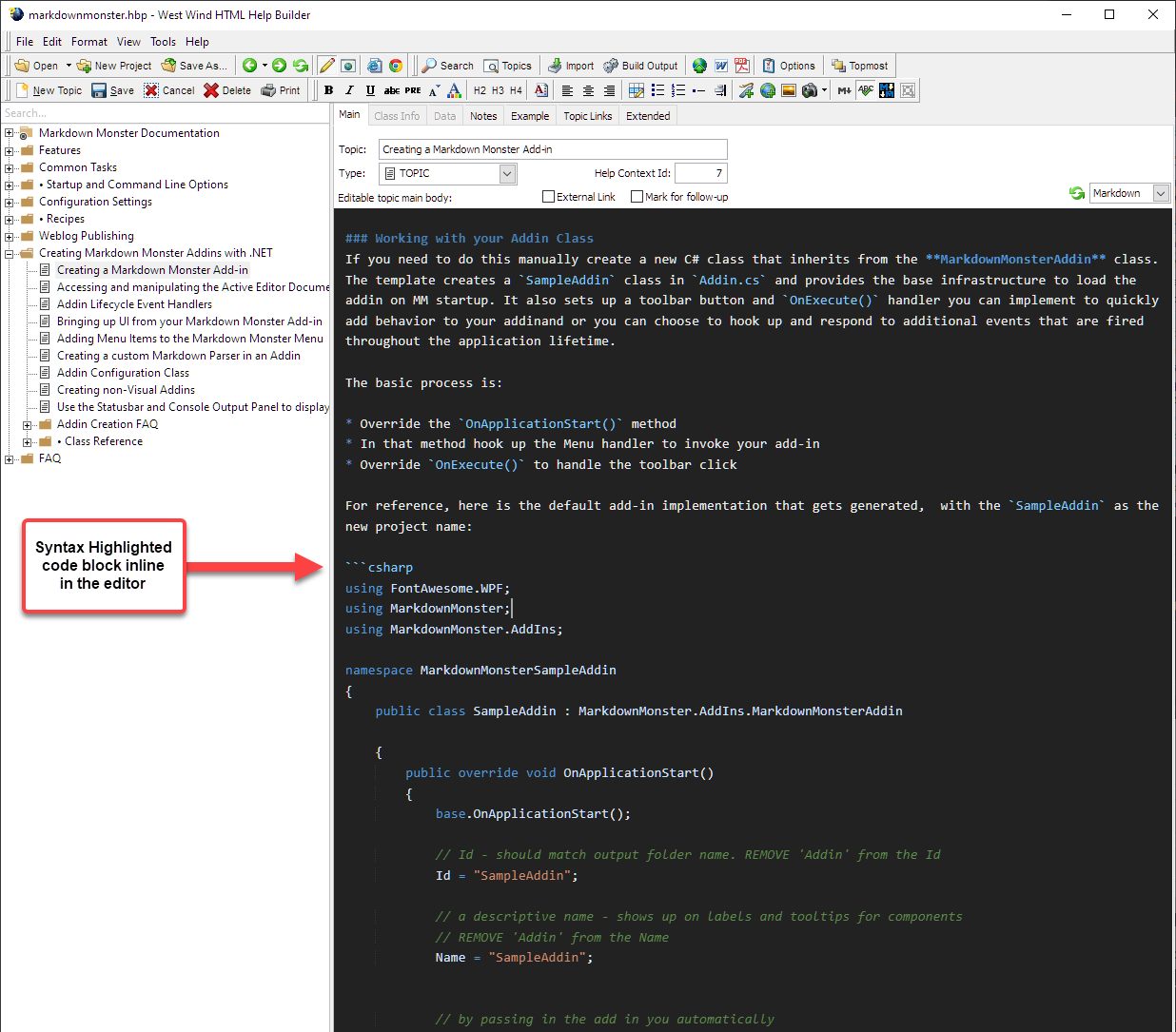Screen dimensions: 1176x1032
Task: Switch to the Topic Links tab
Action: pyautogui.click(x=588, y=116)
